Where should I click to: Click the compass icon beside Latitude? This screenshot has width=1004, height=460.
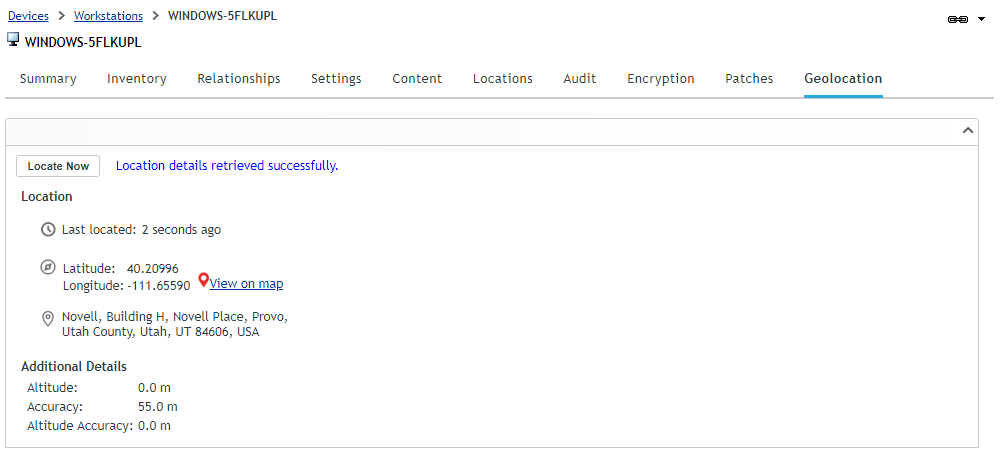[48, 267]
